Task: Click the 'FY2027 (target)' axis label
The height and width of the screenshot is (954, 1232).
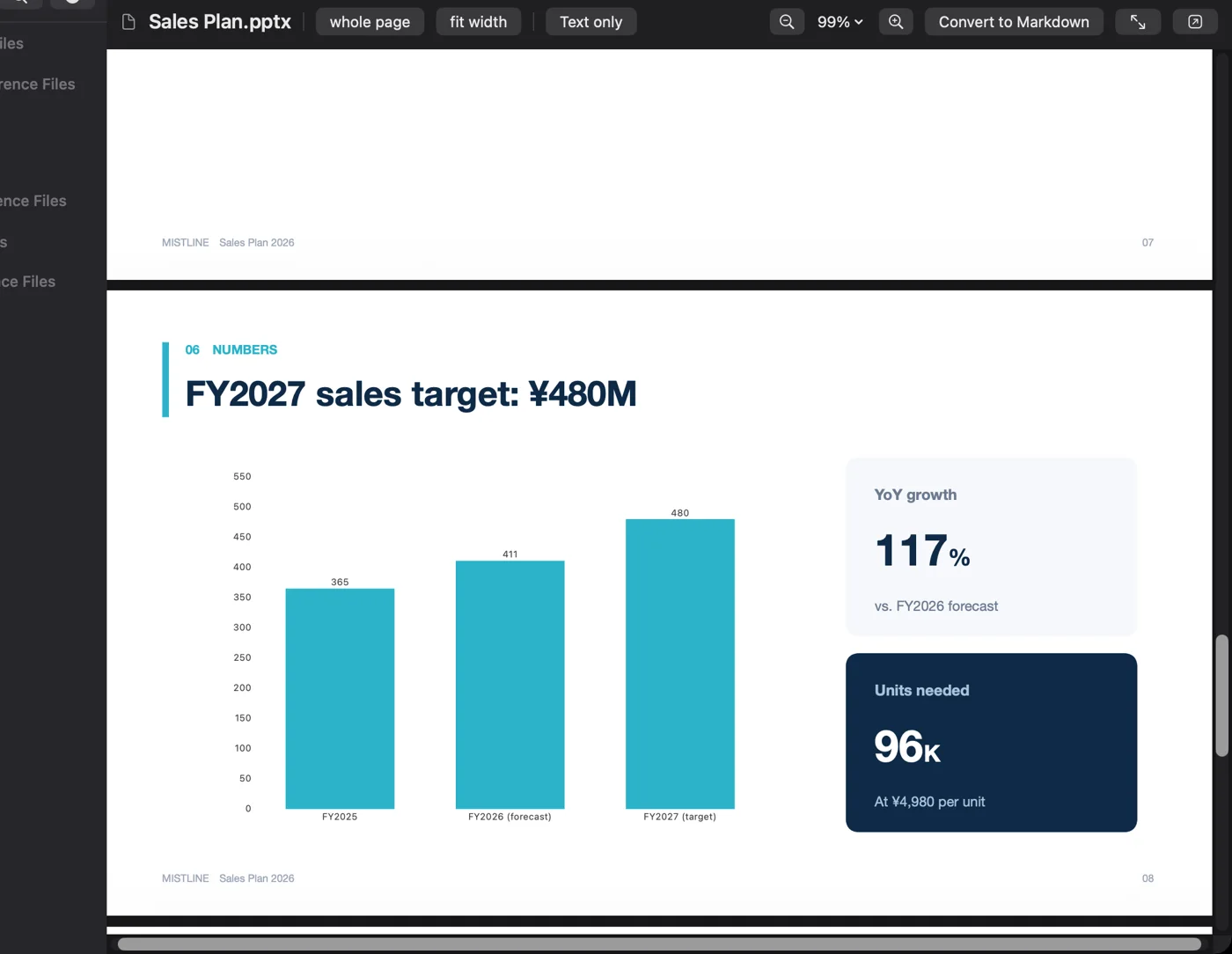Action: tap(679, 817)
